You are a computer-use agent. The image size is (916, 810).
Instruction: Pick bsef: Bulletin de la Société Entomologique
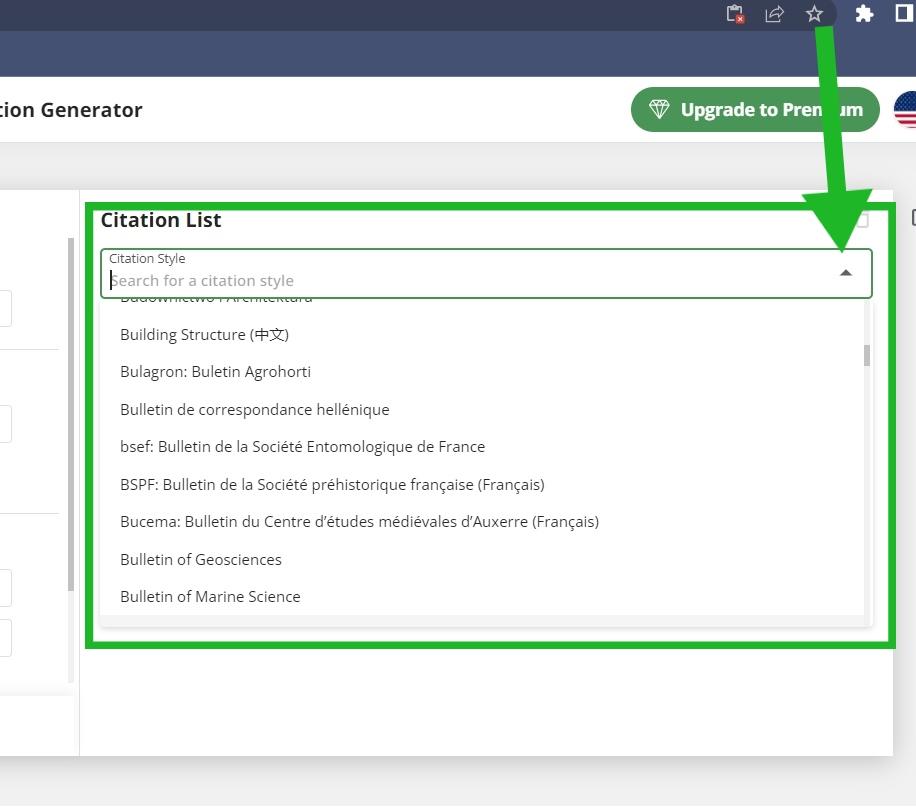coord(482,447)
